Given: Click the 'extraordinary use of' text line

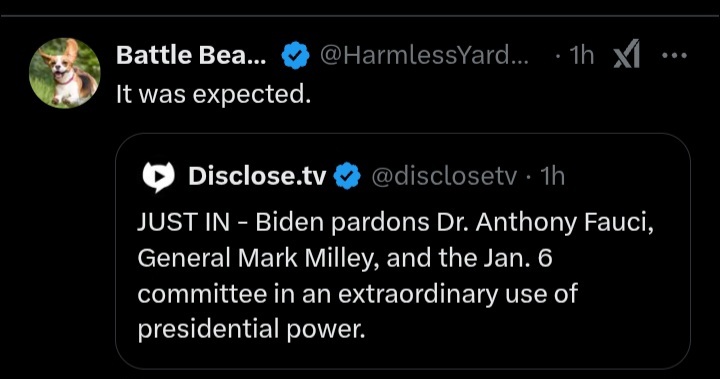Looking at the screenshot, I should 458,294.
